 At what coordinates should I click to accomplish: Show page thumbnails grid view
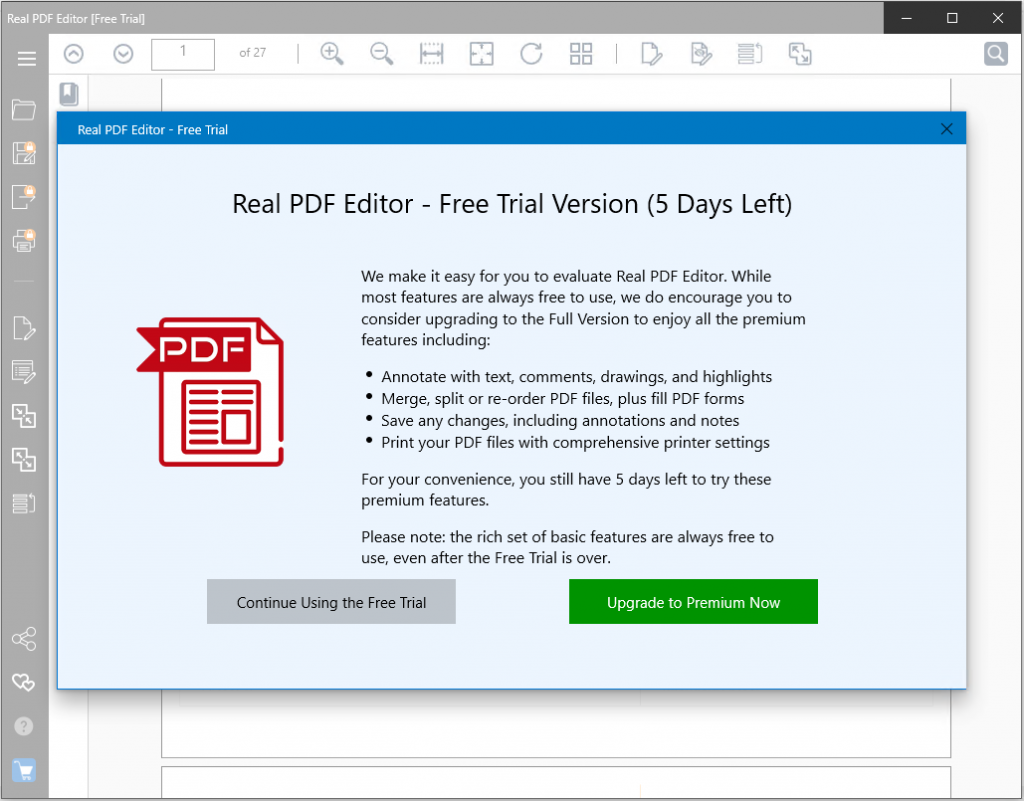pyautogui.click(x=581, y=54)
